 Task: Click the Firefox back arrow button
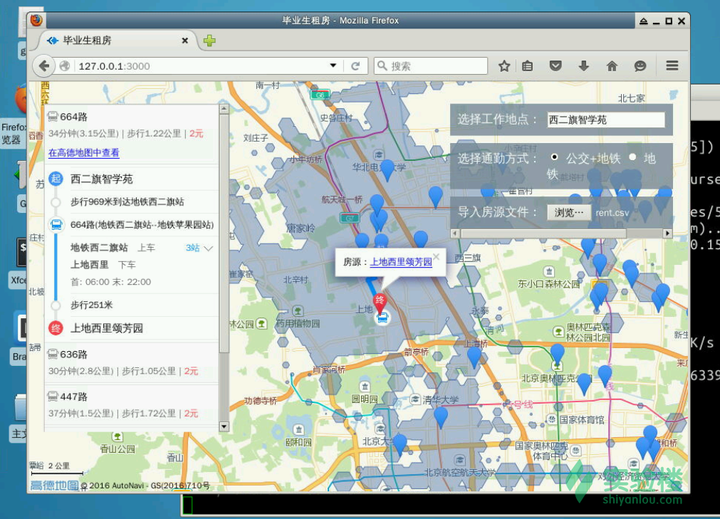(x=44, y=66)
